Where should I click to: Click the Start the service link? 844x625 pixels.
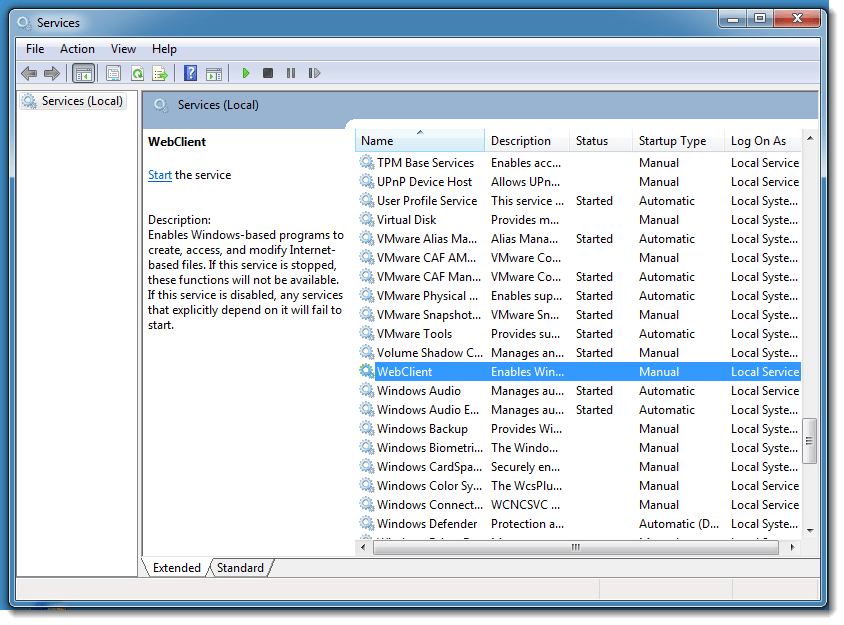click(160, 175)
